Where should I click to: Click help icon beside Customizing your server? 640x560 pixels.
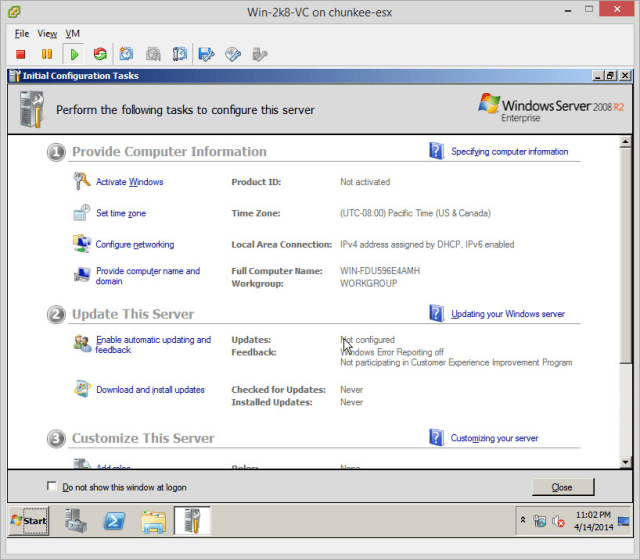coord(436,437)
